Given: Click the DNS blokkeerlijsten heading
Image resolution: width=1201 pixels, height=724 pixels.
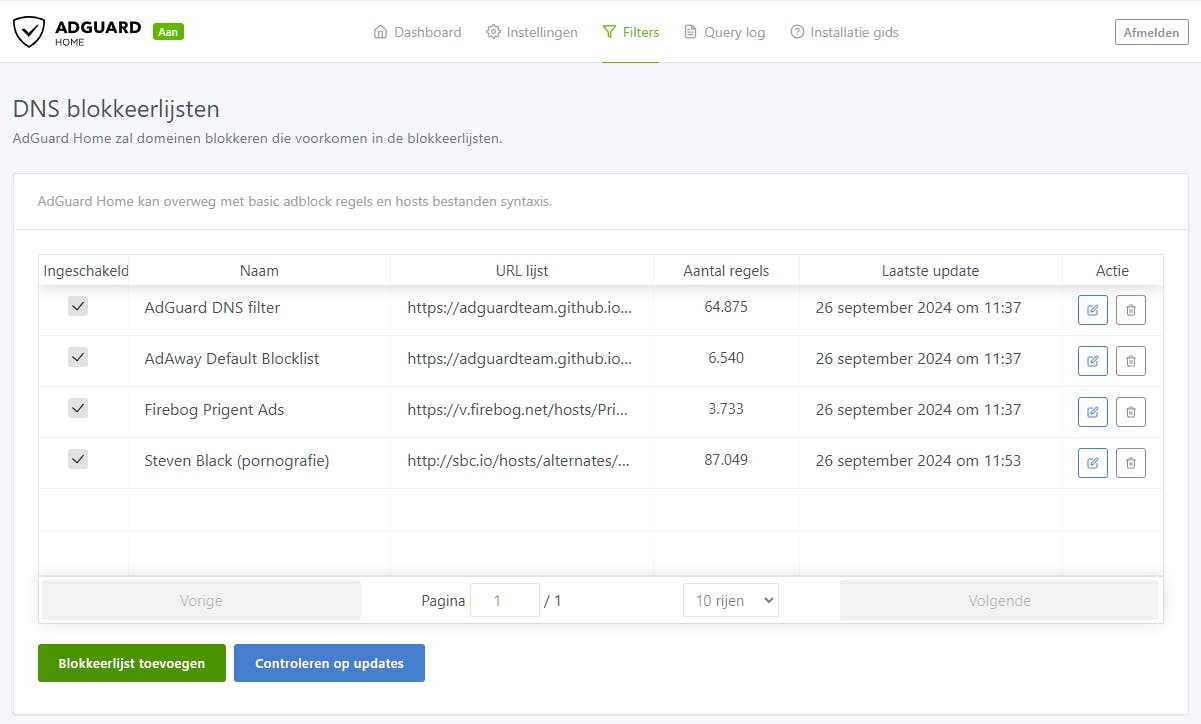Looking at the screenshot, I should pyautogui.click(x=116, y=109).
